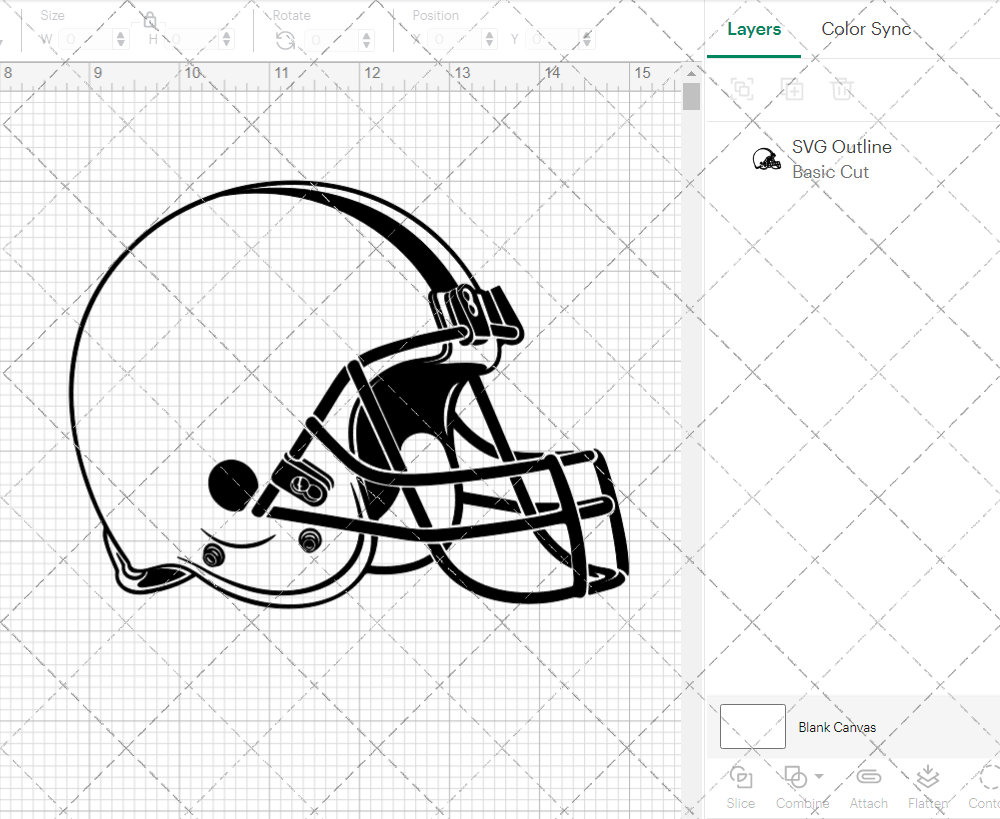Click the Contour icon

[x=988, y=777]
